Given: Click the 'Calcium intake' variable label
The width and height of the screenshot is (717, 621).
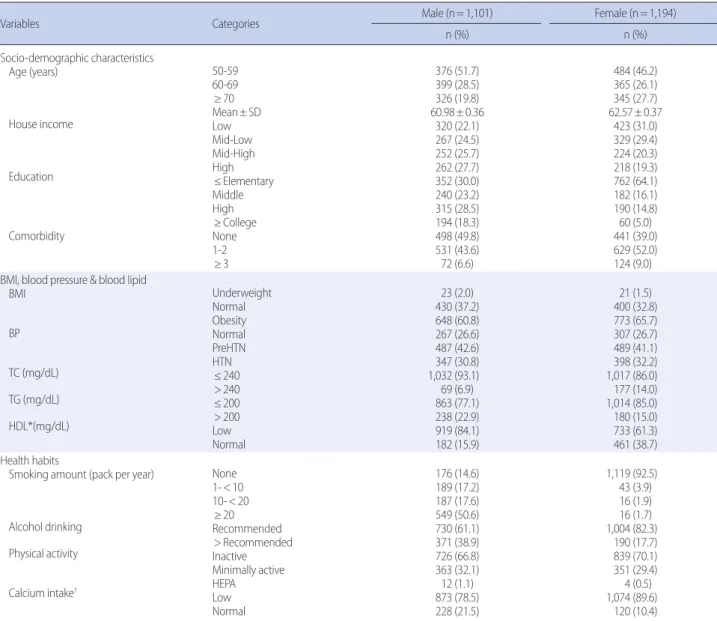Looking at the screenshot, I should point(42,593).
